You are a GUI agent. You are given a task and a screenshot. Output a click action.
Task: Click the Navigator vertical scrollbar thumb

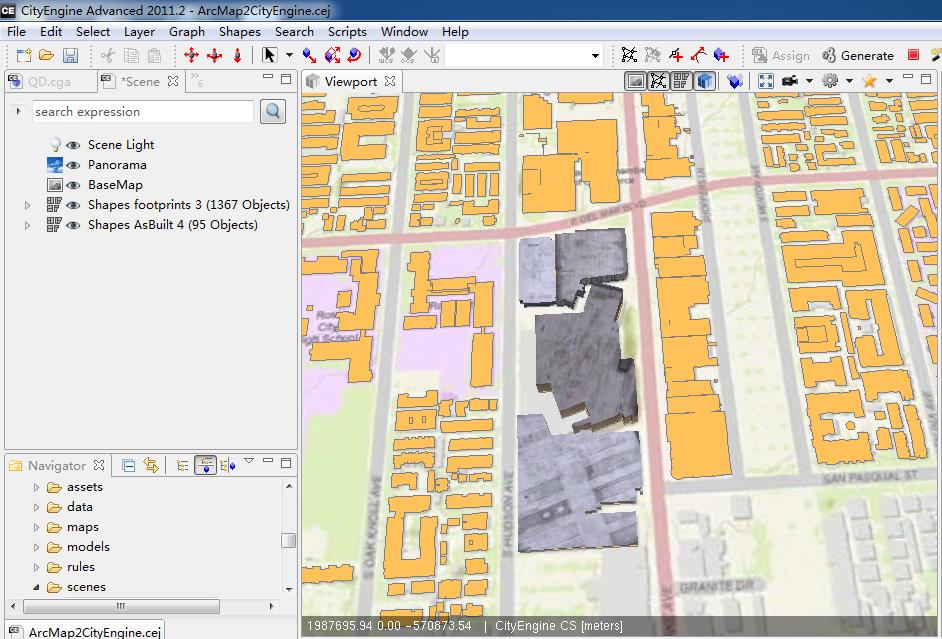pos(289,540)
